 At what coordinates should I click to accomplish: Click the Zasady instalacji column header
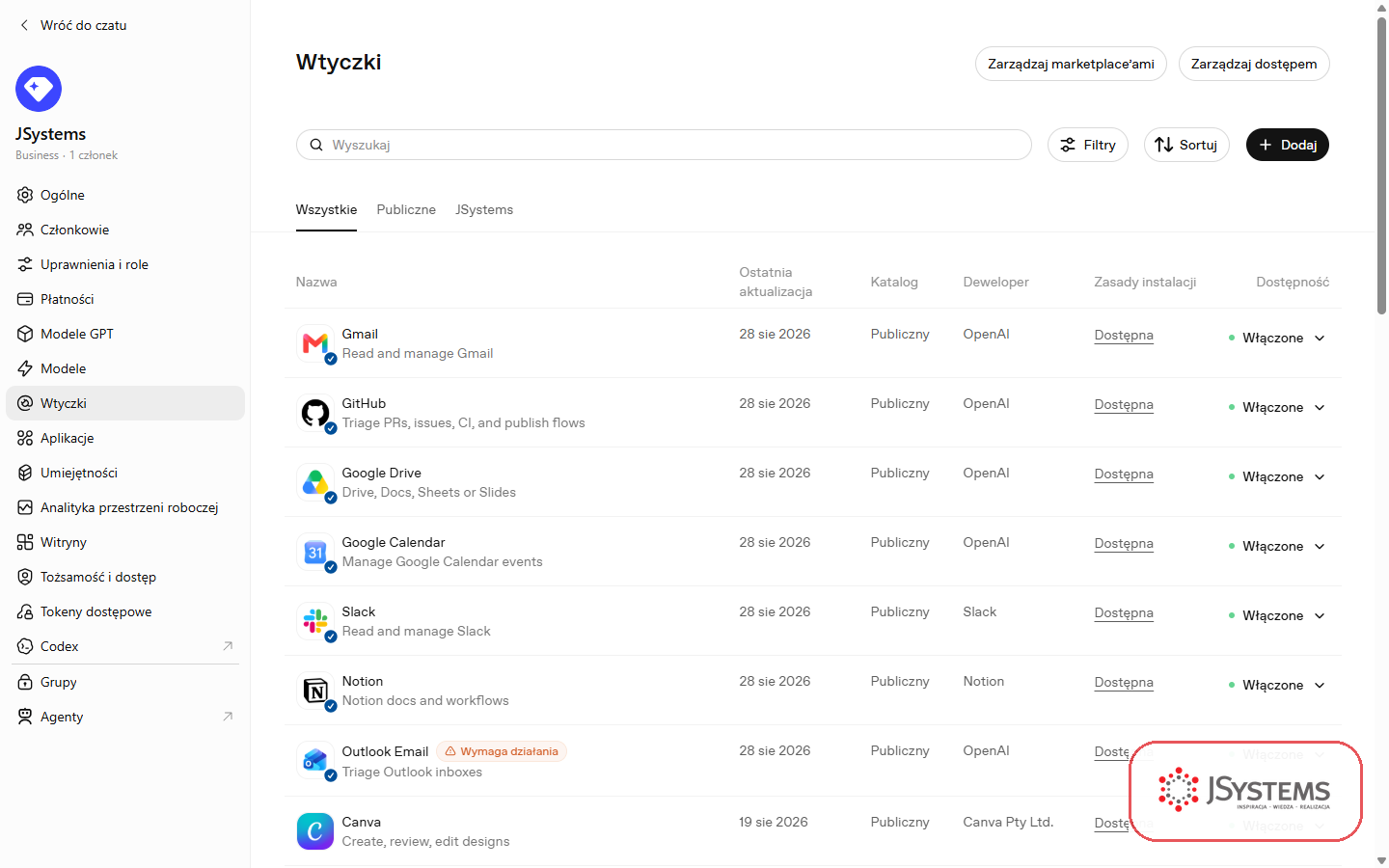[x=1145, y=282]
